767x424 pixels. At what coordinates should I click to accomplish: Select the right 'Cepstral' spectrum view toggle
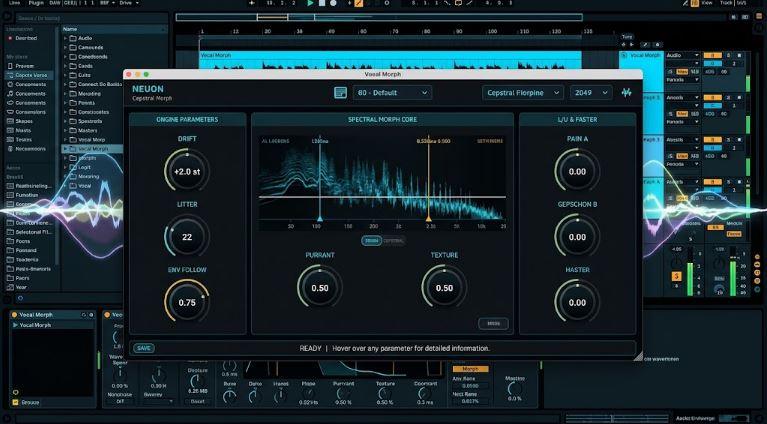click(x=393, y=241)
